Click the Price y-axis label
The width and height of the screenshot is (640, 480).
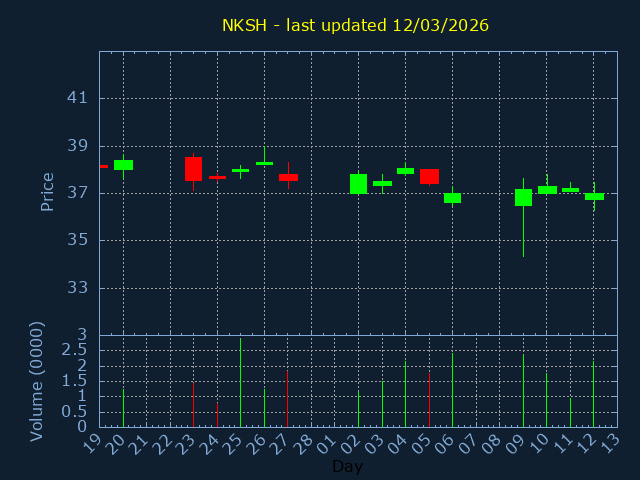coord(47,192)
